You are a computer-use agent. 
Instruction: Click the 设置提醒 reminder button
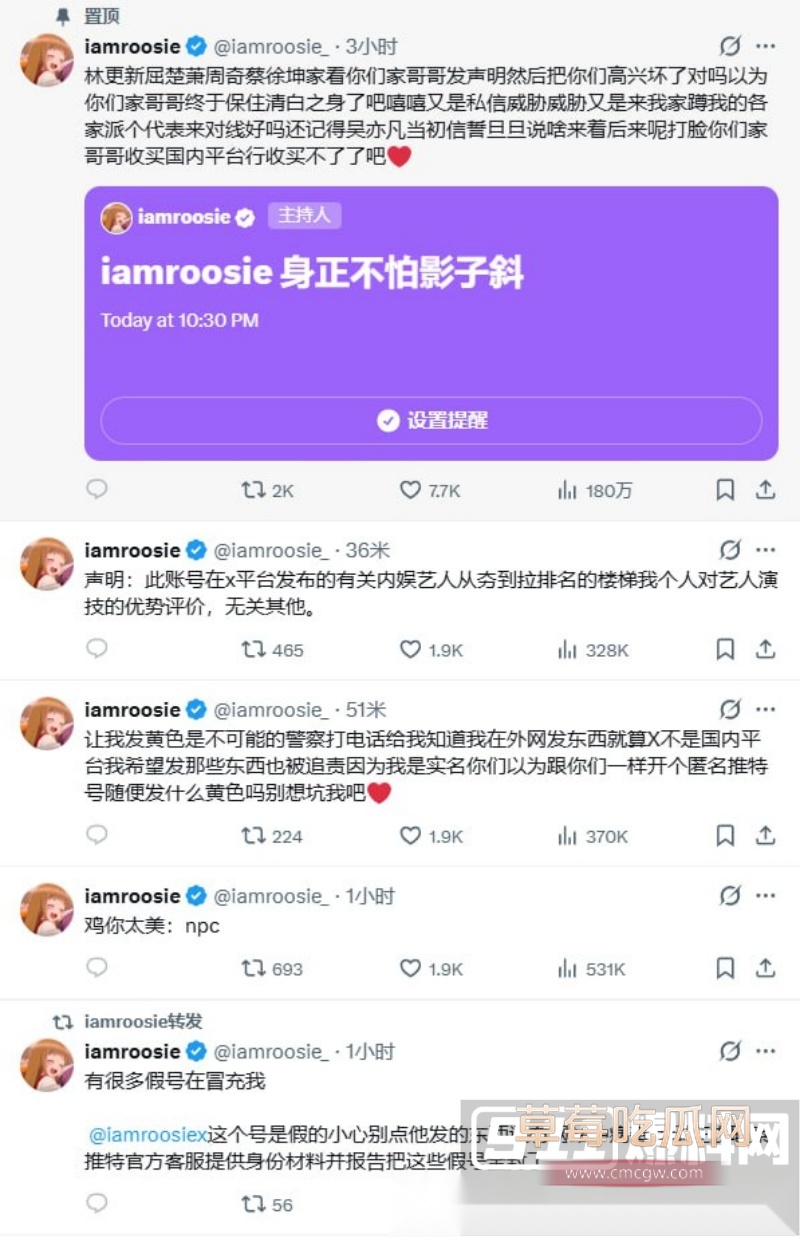[431, 420]
